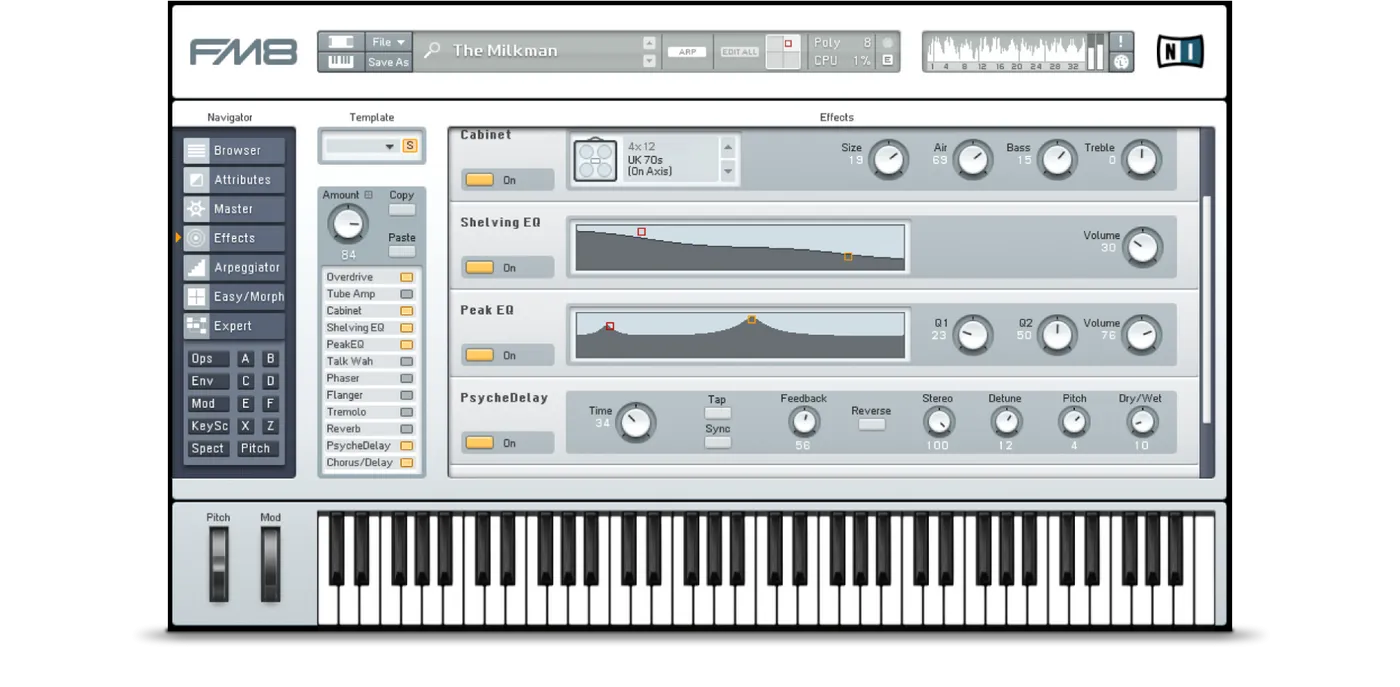
Task: Turn off the PsycheDelay On switch
Action: pos(480,443)
